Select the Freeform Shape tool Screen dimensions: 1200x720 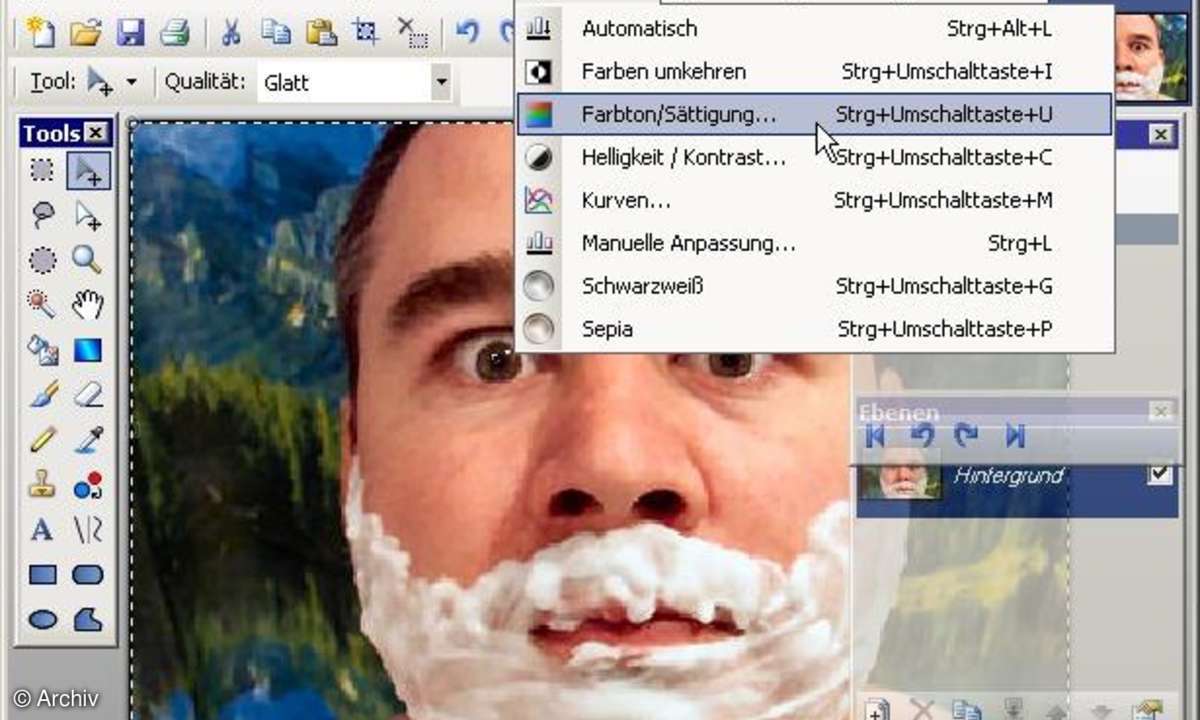pos(88,620)
